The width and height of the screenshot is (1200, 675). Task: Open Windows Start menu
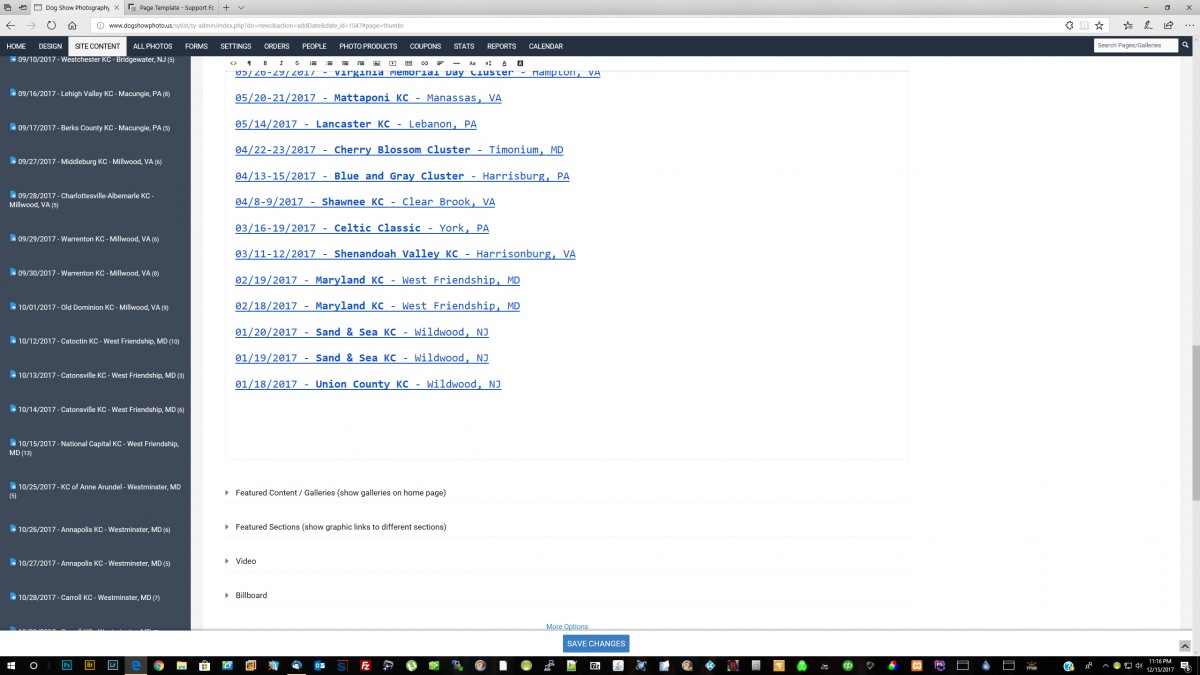click(x=11, y=665)
